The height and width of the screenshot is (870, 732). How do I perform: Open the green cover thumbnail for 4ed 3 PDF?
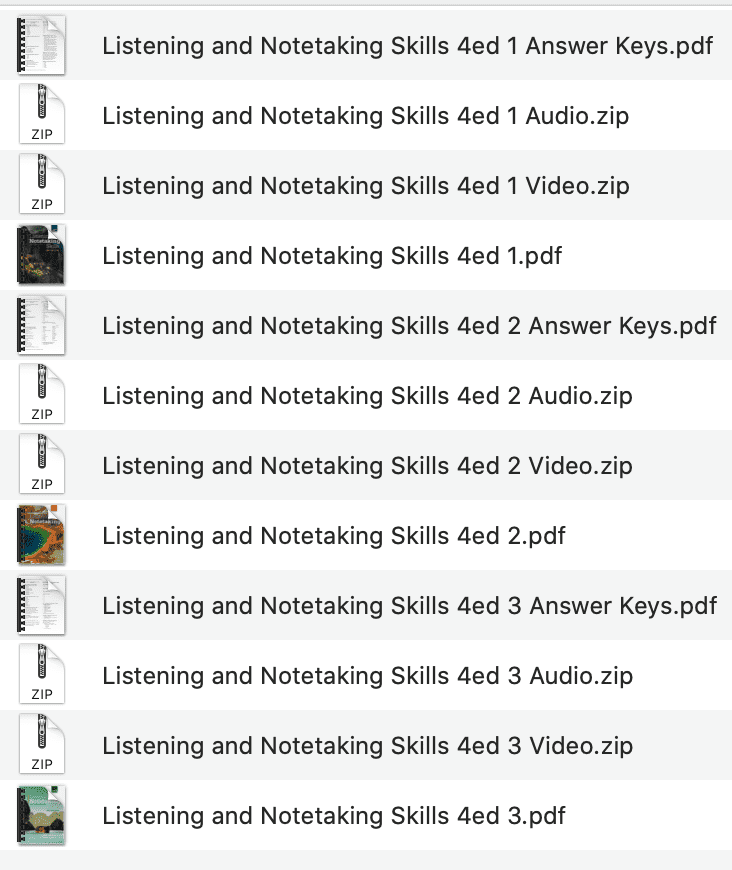coord(41,815)
